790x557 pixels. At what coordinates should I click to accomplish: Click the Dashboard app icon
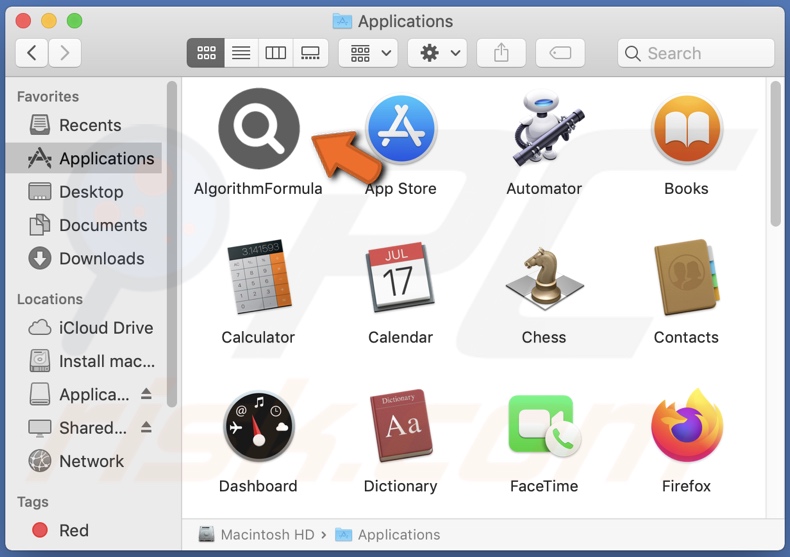click(x=258, y=427)
